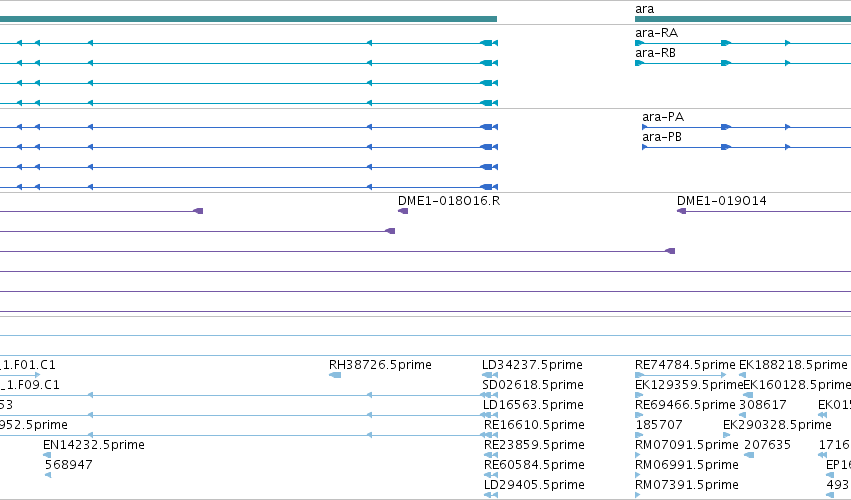851x500 pixels.
Task: Click the EK188218.5prime EST label
Action: [793, 365]
